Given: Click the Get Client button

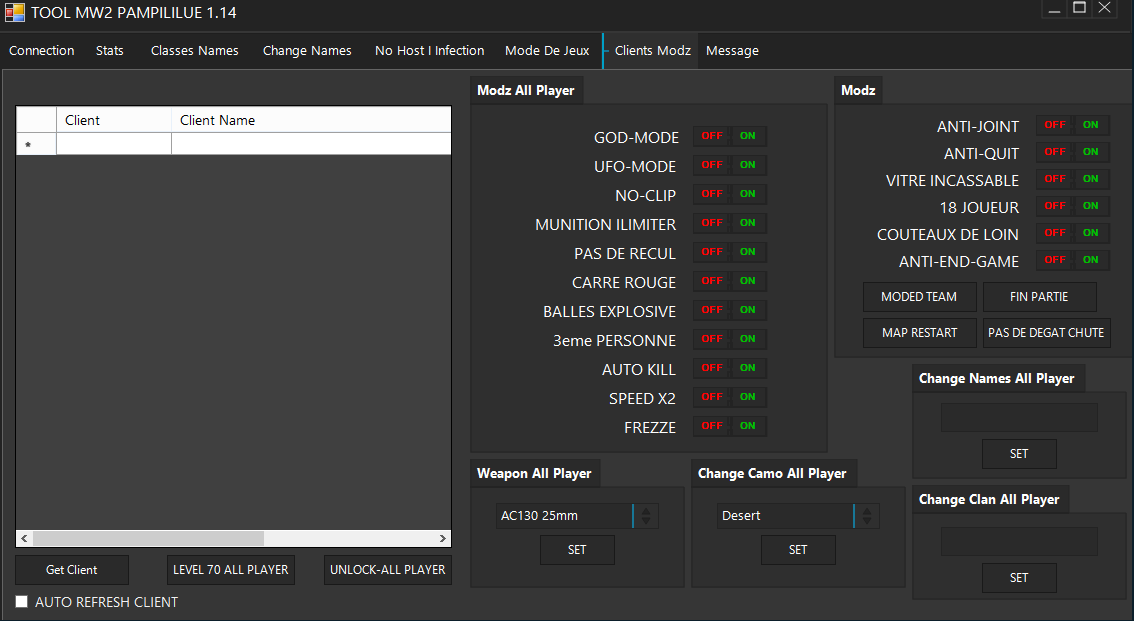Looking at the screenshot, I should tap(72, 570).
